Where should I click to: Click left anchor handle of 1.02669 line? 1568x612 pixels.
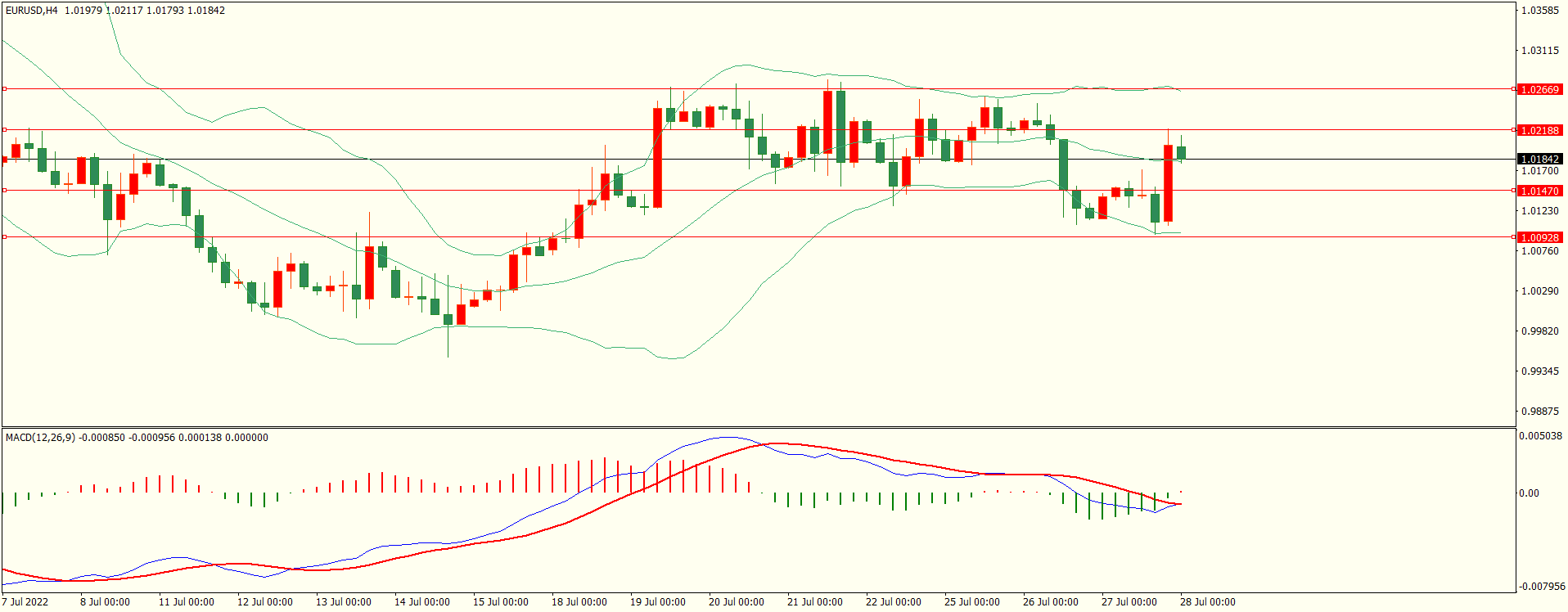tap(4, 88)
